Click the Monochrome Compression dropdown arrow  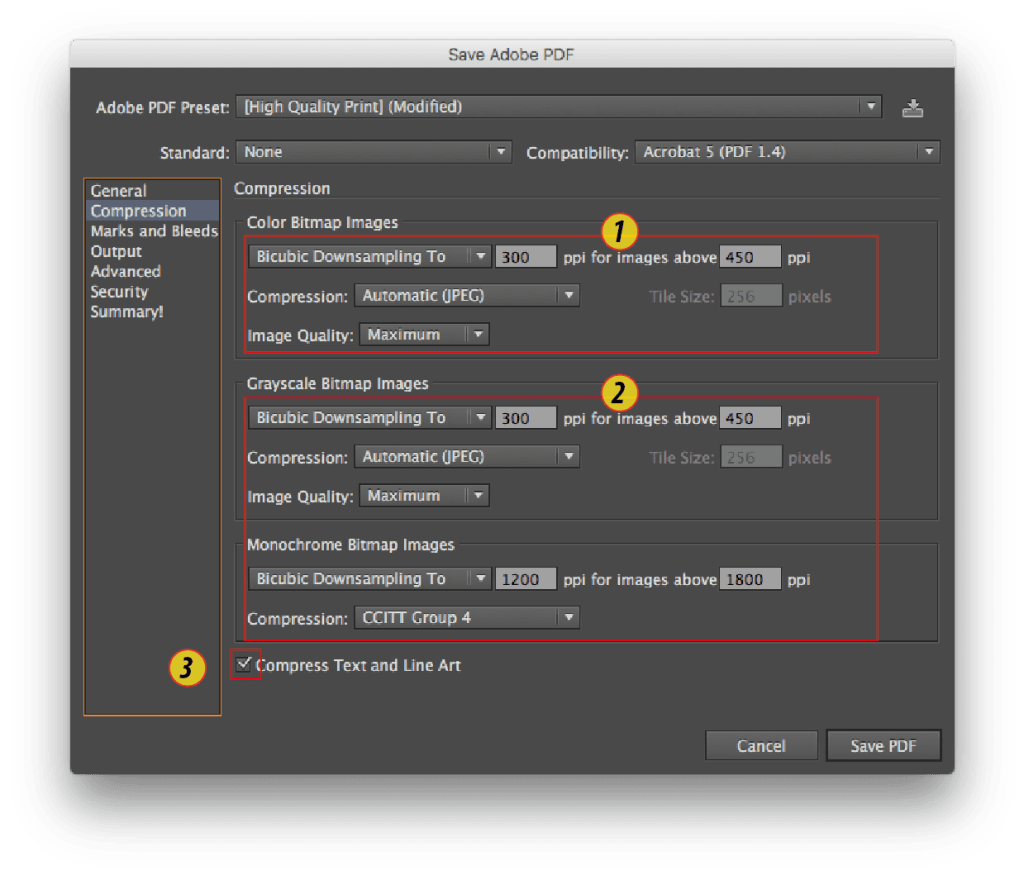point(570,617)
